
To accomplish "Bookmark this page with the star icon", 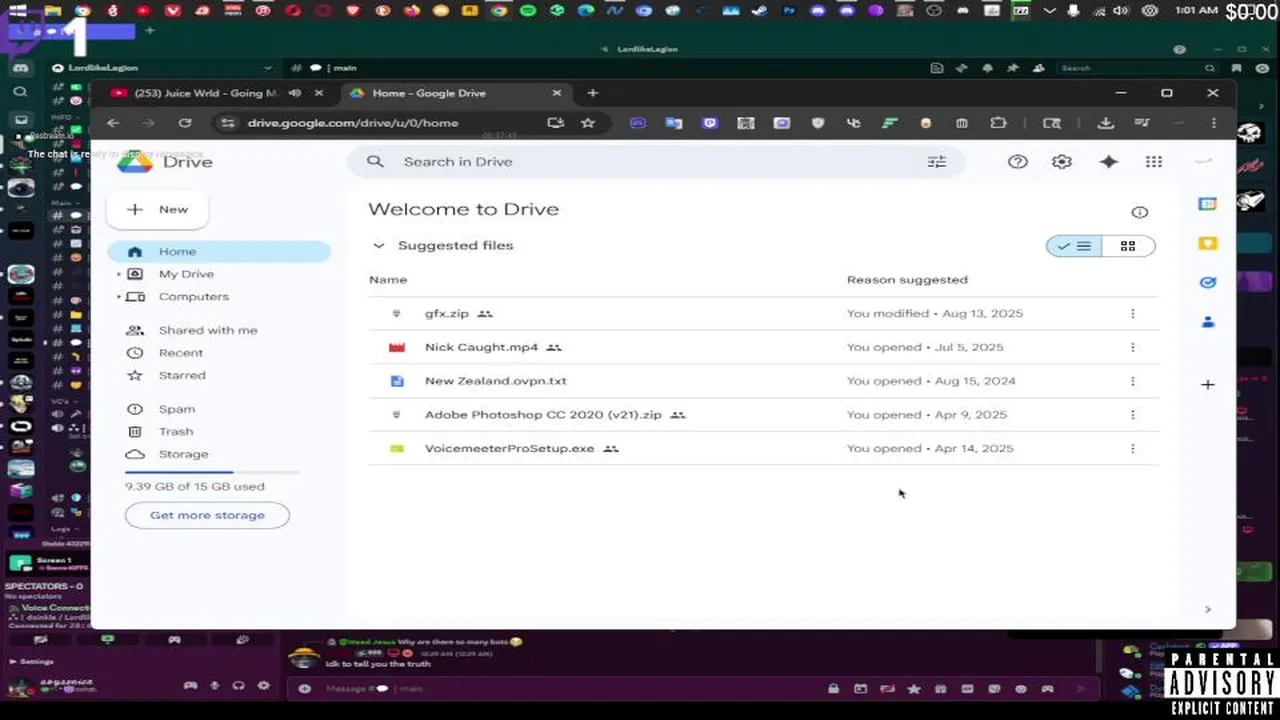I will point(588,123).
